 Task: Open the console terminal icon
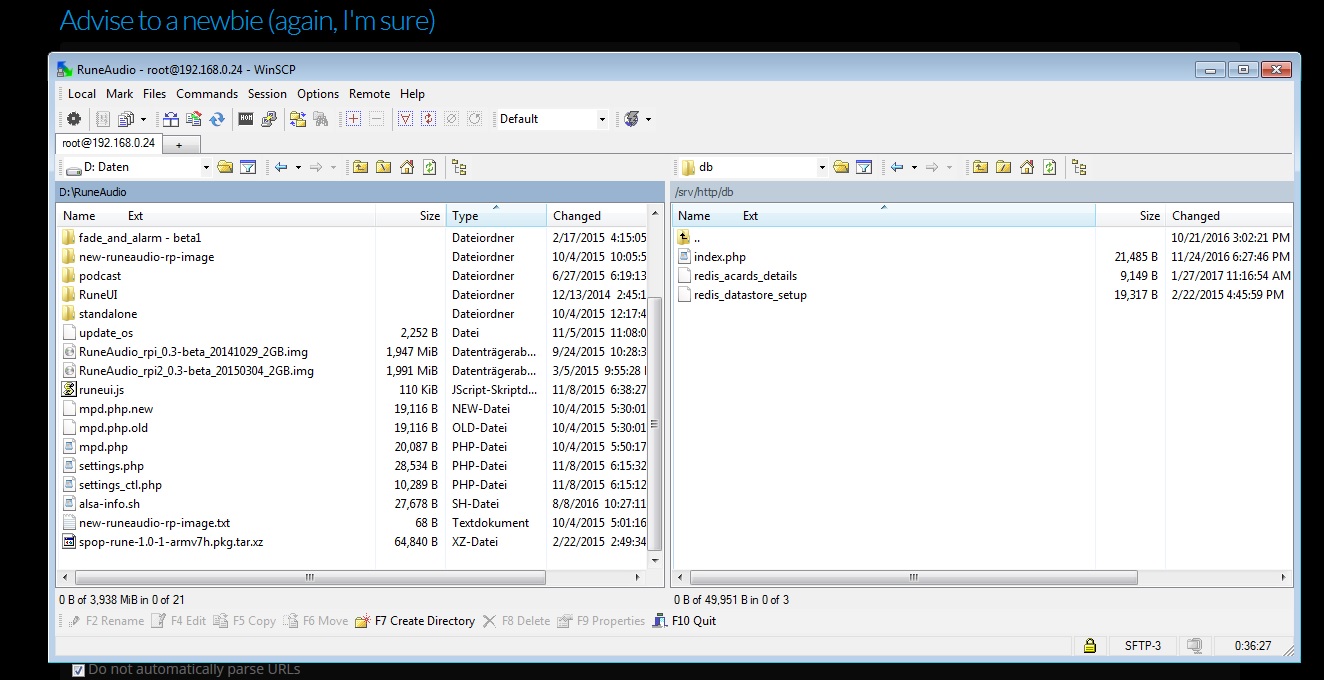[246, 119]
